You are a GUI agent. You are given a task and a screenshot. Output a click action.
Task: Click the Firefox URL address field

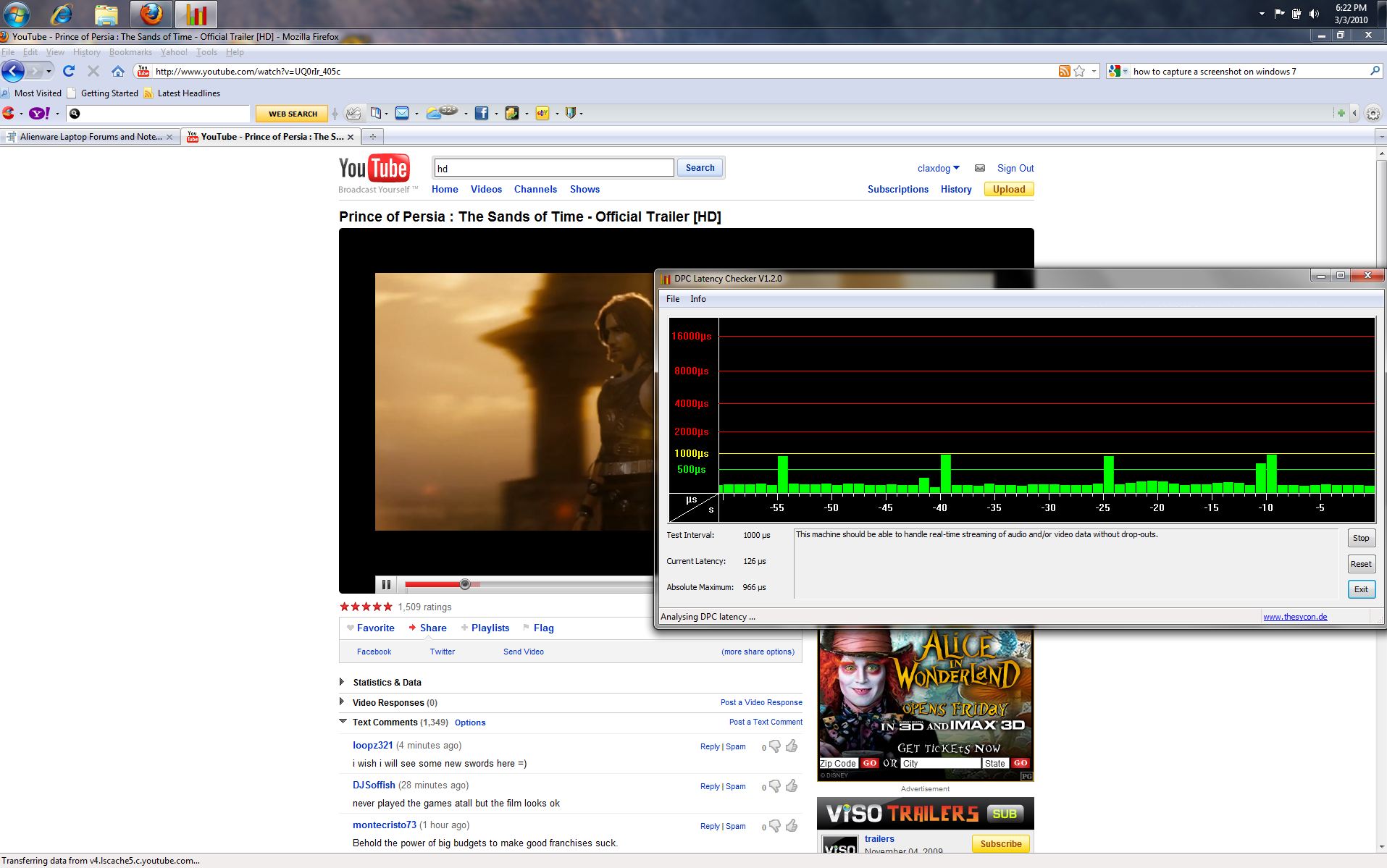point(605,71)
